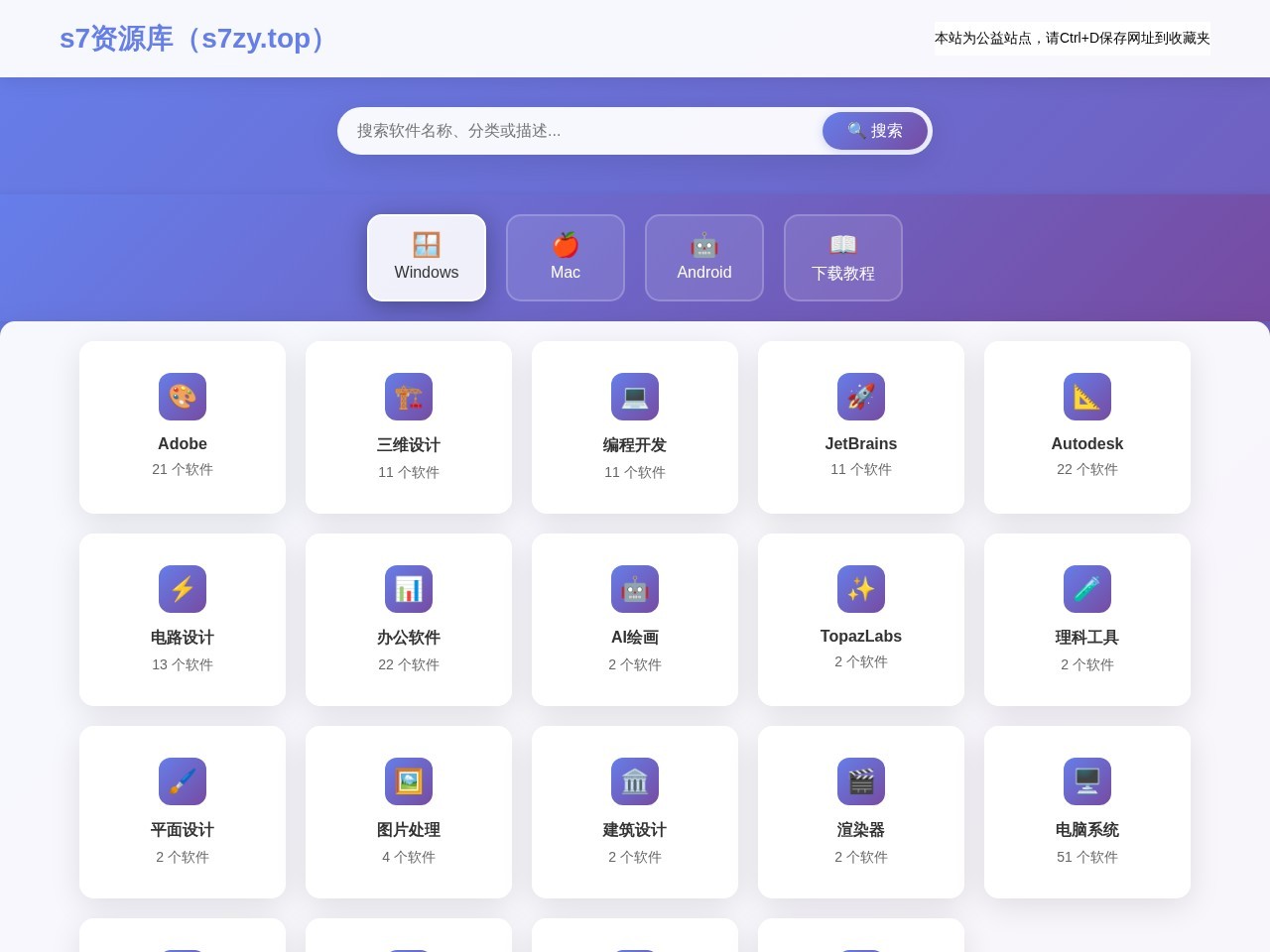The image size is (1270, 952).
Task: Click the 图片处理 framed picture icon
Action: click(409, 781)
